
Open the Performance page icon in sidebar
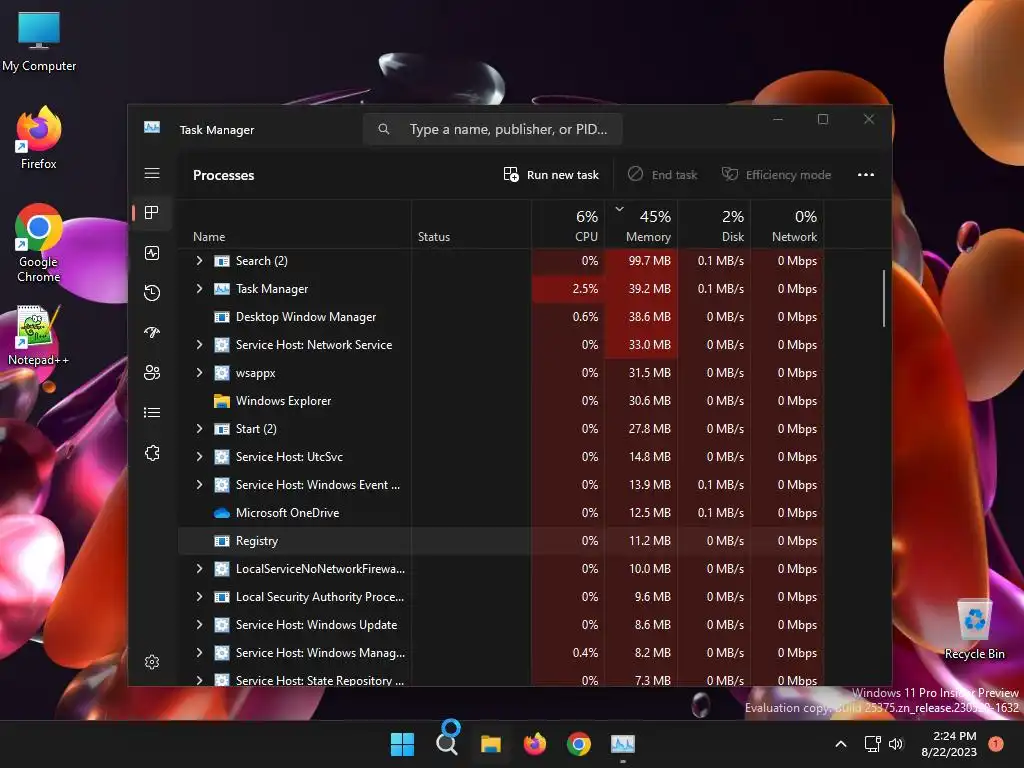(x=152, y=253)
